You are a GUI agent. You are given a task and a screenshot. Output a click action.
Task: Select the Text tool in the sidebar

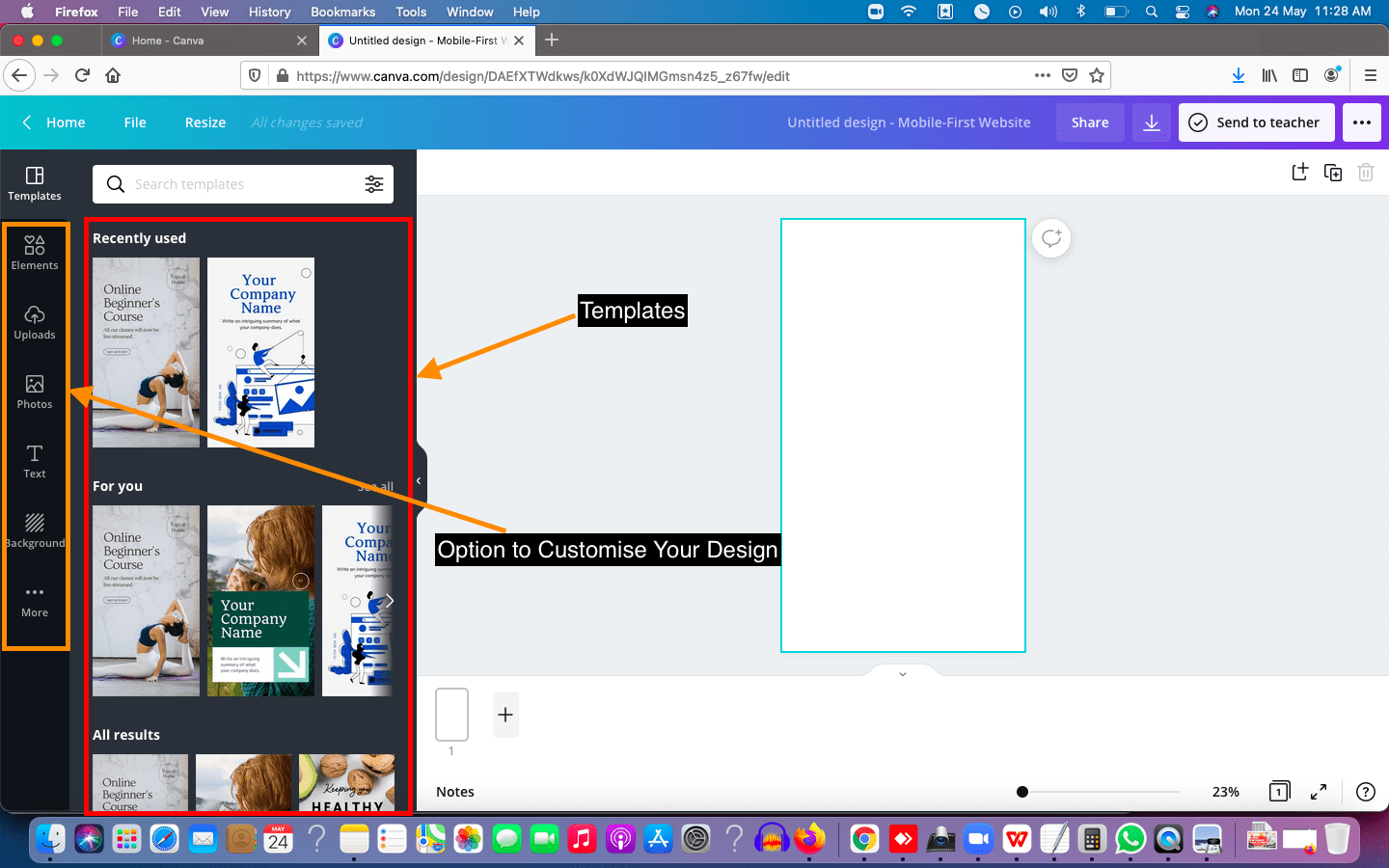[x=35, y=461]
